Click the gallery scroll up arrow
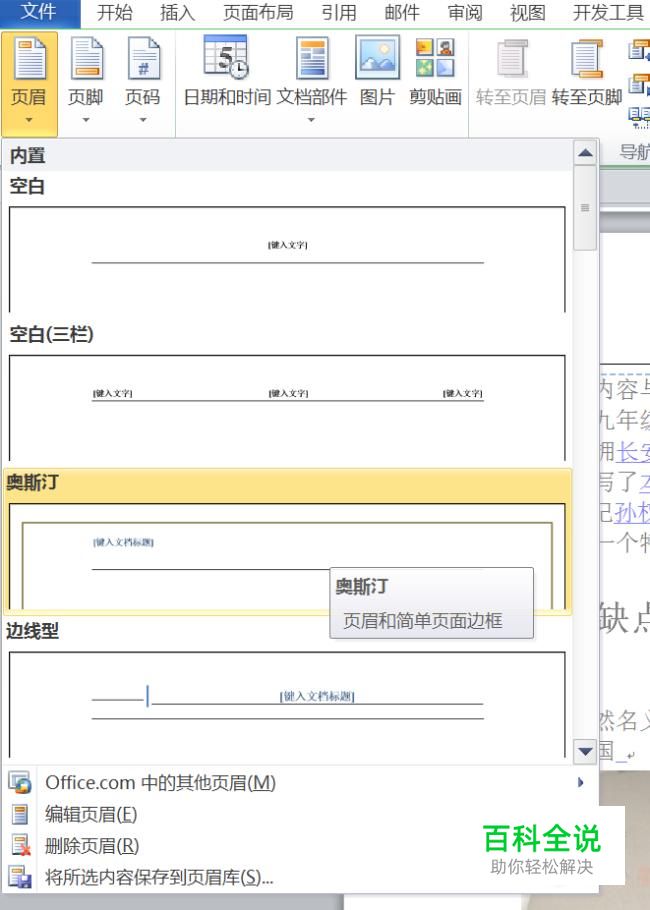The width and height of the screenshot is (650, 910). coord(585,153)
